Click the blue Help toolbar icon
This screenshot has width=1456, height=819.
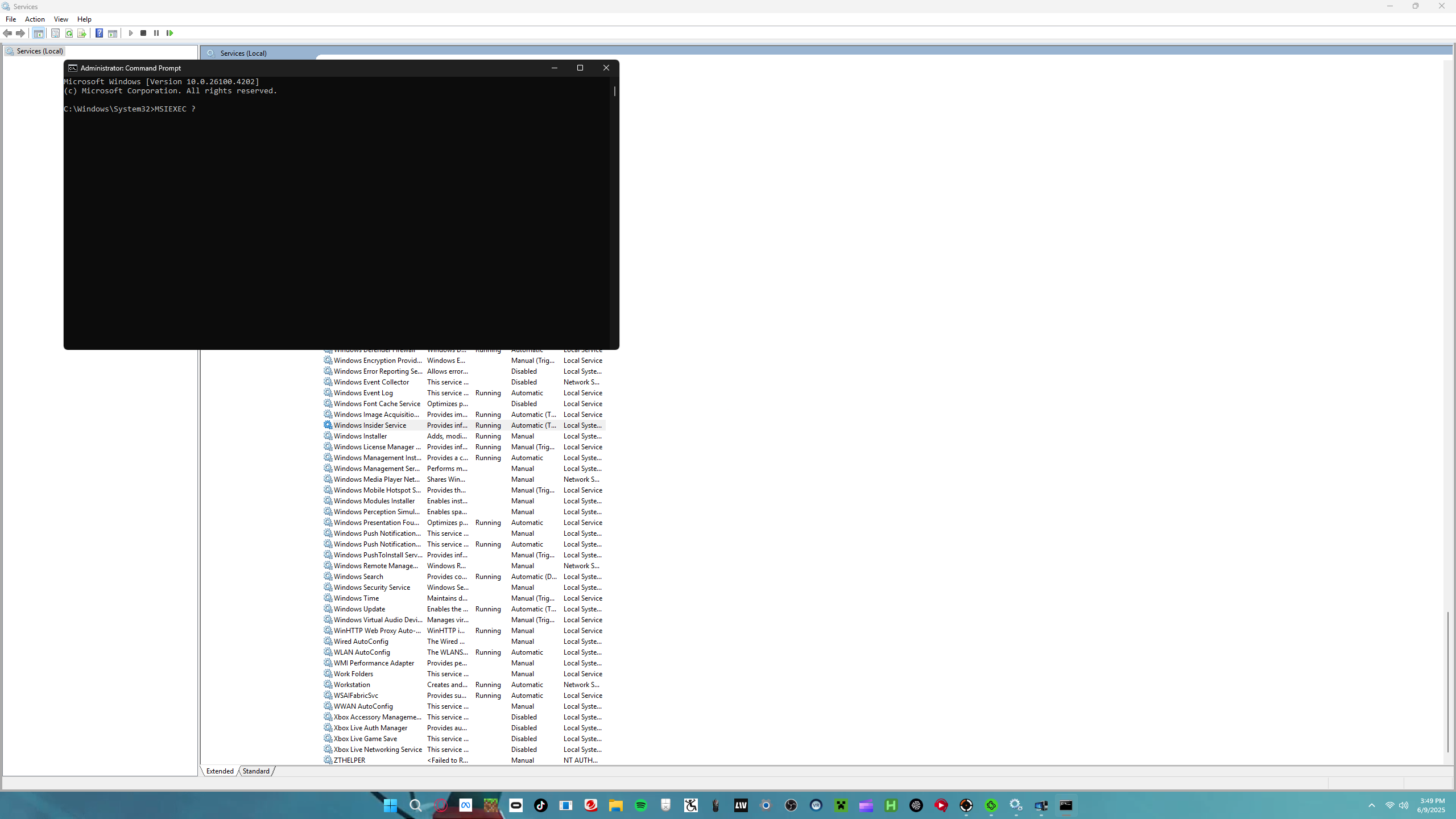coord(99,34)
